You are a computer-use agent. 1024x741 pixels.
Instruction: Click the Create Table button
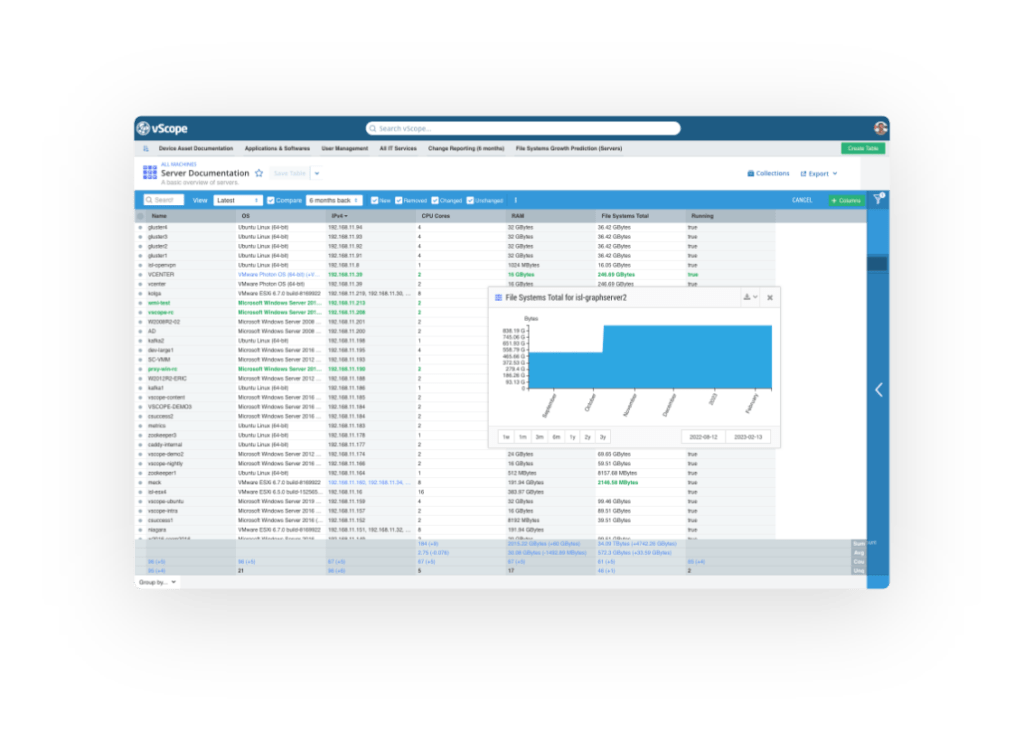coord(863,149)
